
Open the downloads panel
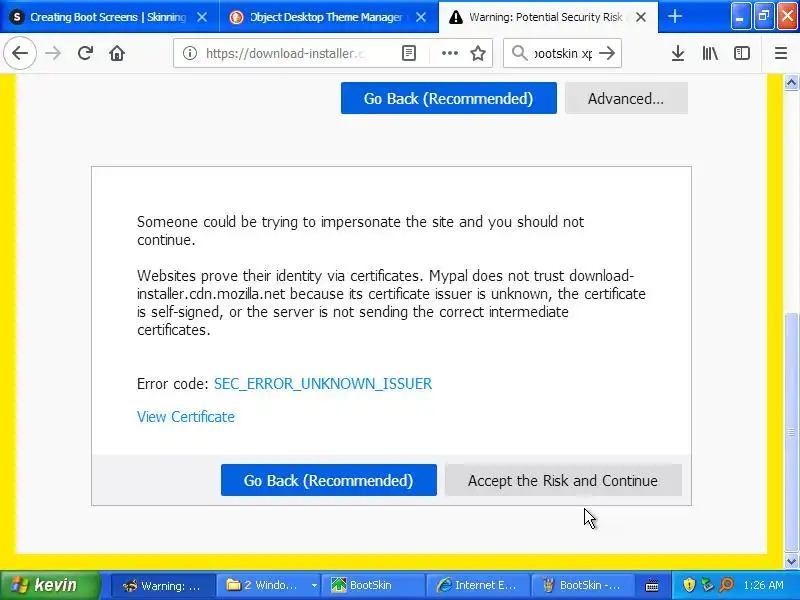point(678,53)
